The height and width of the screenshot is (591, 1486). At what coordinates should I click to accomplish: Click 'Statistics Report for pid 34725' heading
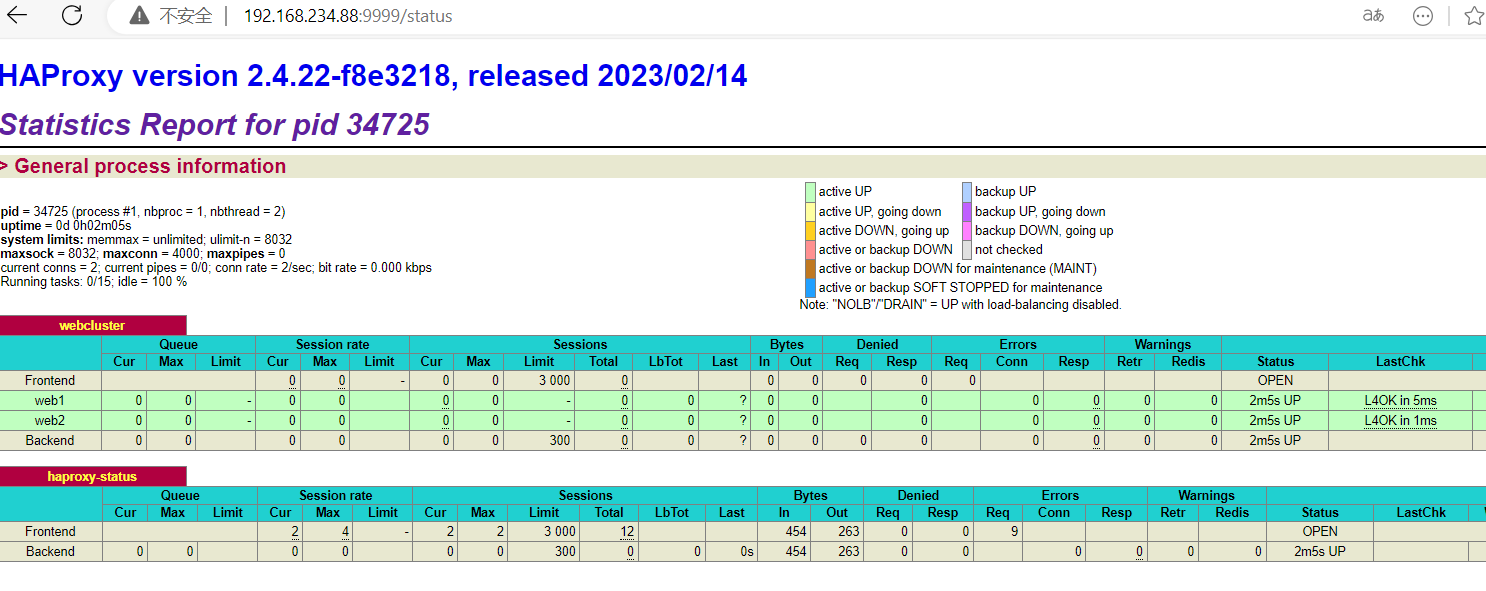click(x=215, y=124)
